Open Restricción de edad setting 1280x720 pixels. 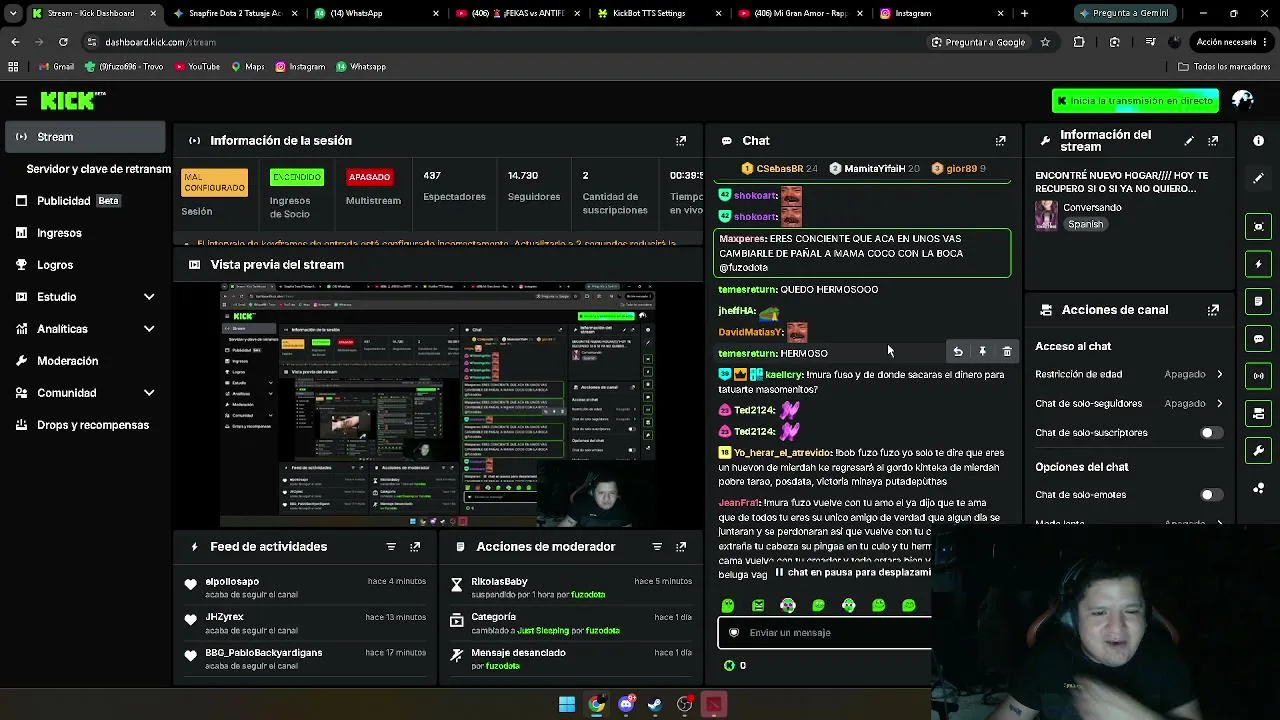pos(1129,374)
